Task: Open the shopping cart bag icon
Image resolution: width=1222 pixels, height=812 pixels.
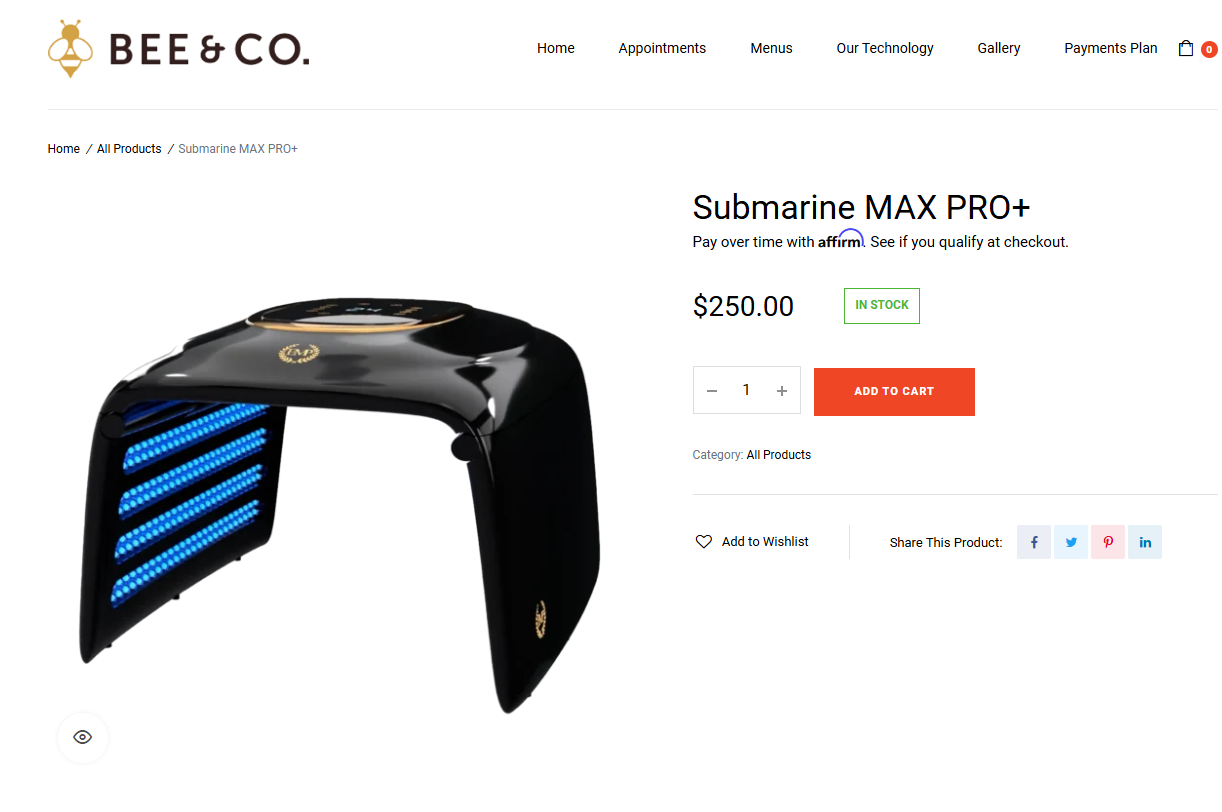Action: (1186, 48)
